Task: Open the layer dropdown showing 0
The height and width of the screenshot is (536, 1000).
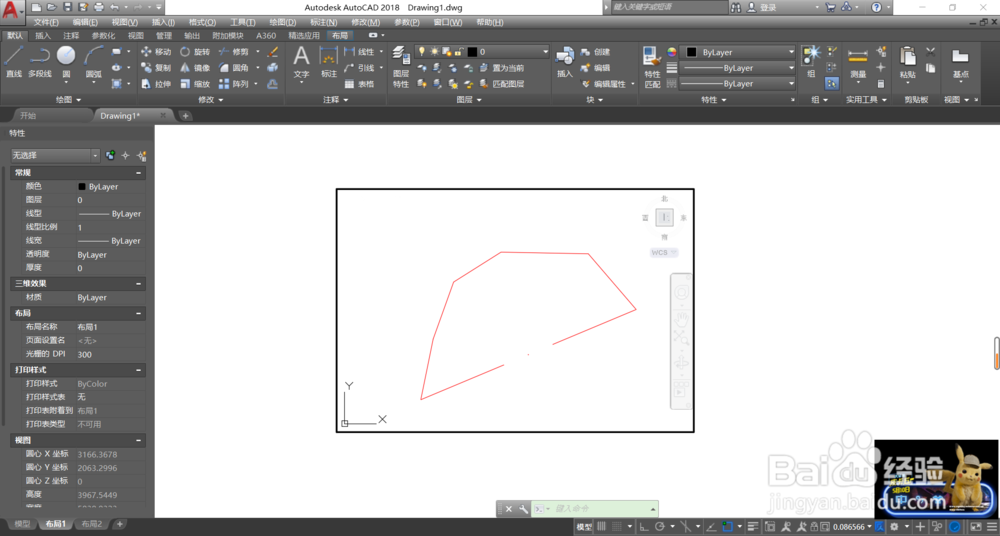Action: coord(482,52)
